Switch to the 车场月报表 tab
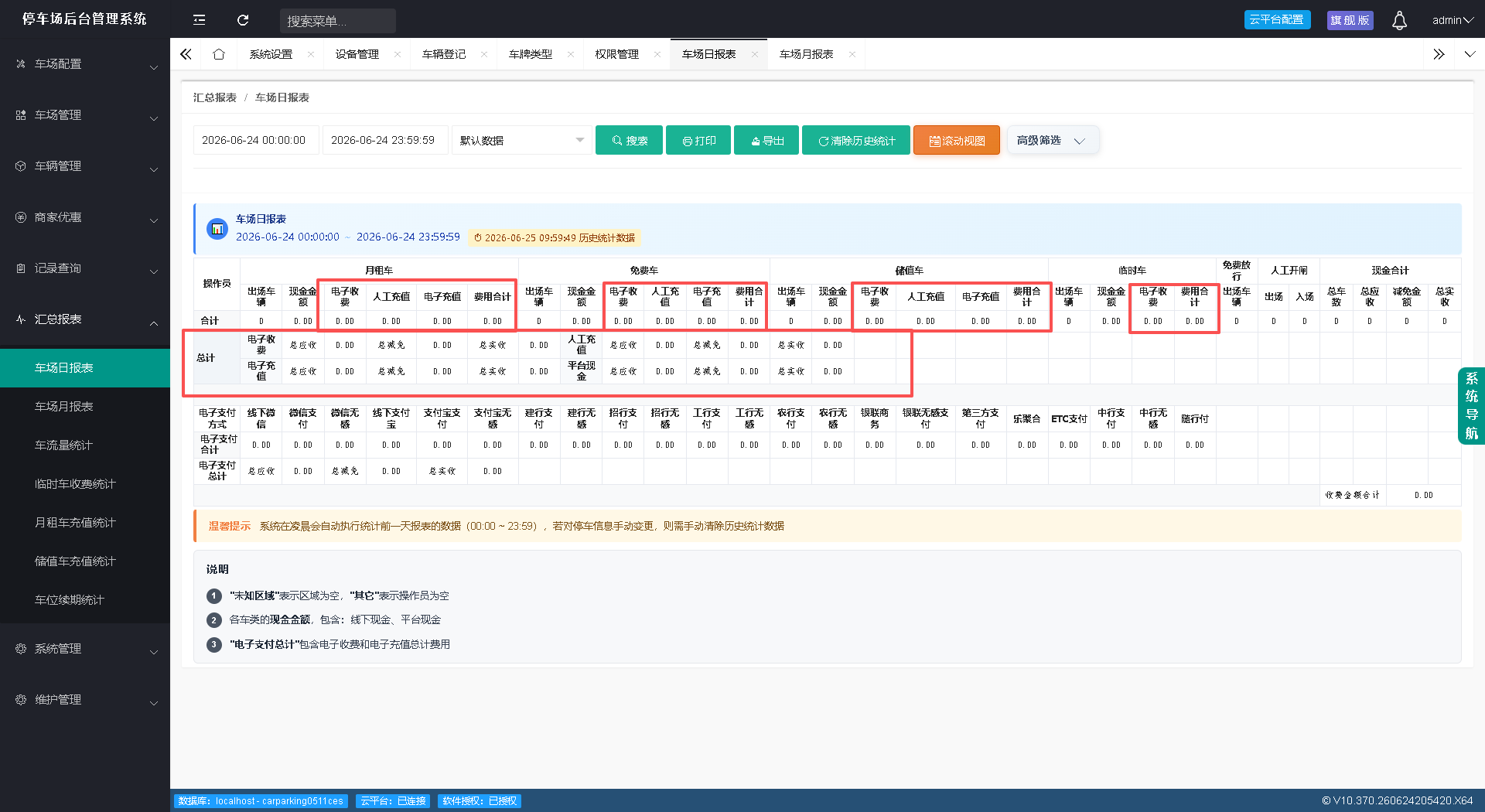 point(806,54)
